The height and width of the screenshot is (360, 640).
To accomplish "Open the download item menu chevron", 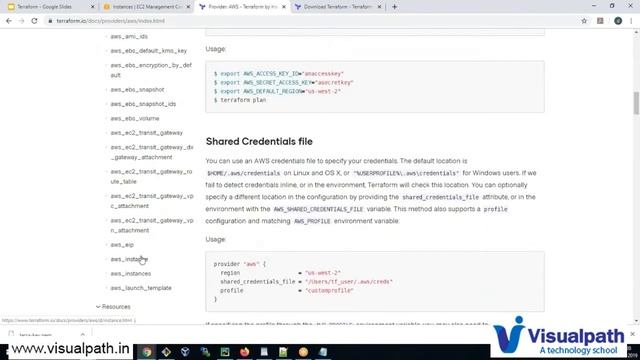I will point(83,335).
